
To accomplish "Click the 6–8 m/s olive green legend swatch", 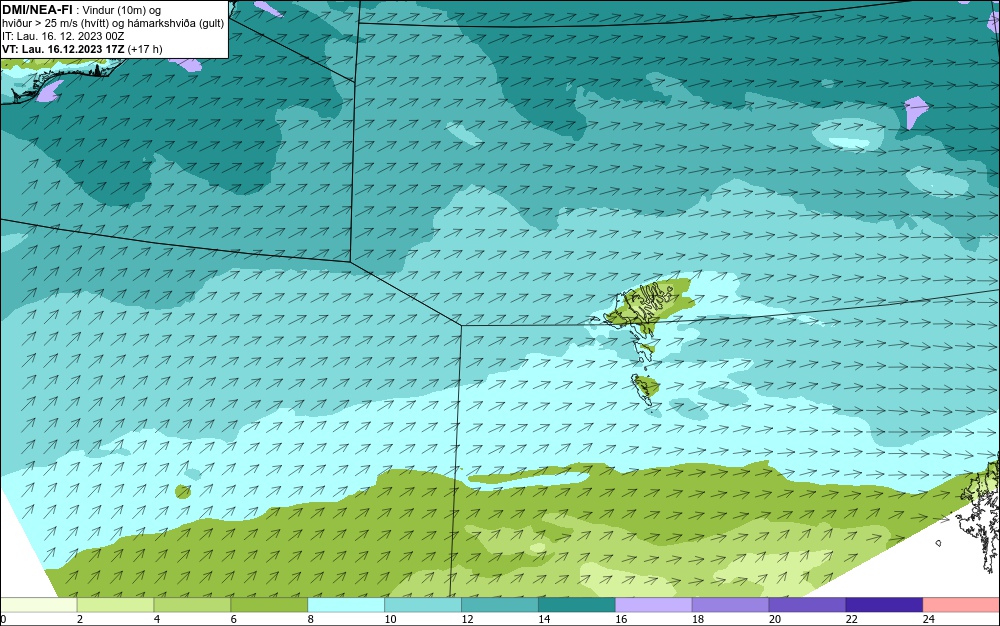I will pos(269,604).
